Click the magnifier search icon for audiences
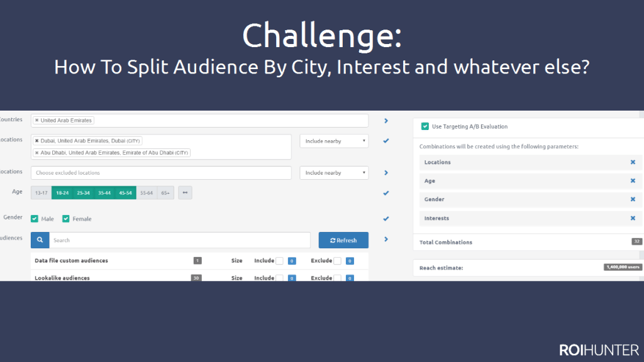 pos(40,240)
